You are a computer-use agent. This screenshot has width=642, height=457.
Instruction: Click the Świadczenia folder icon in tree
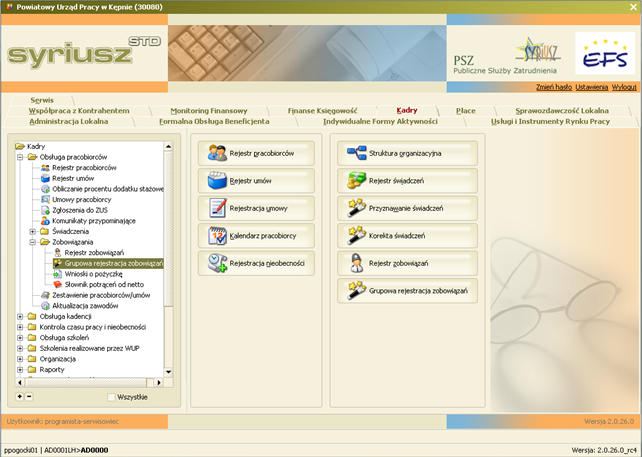click(x=45, y=231)
